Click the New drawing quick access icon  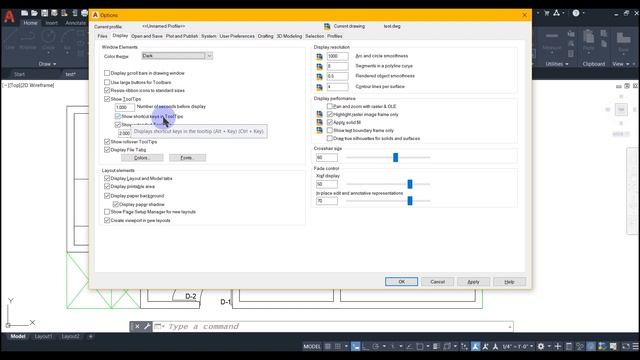tap(24, 13)
